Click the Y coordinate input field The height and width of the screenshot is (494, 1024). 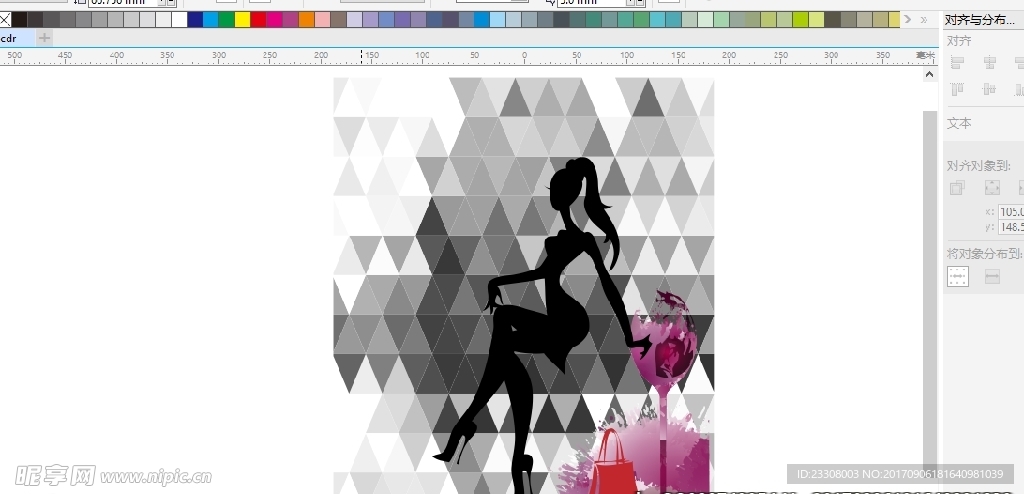pos(1010,227)
